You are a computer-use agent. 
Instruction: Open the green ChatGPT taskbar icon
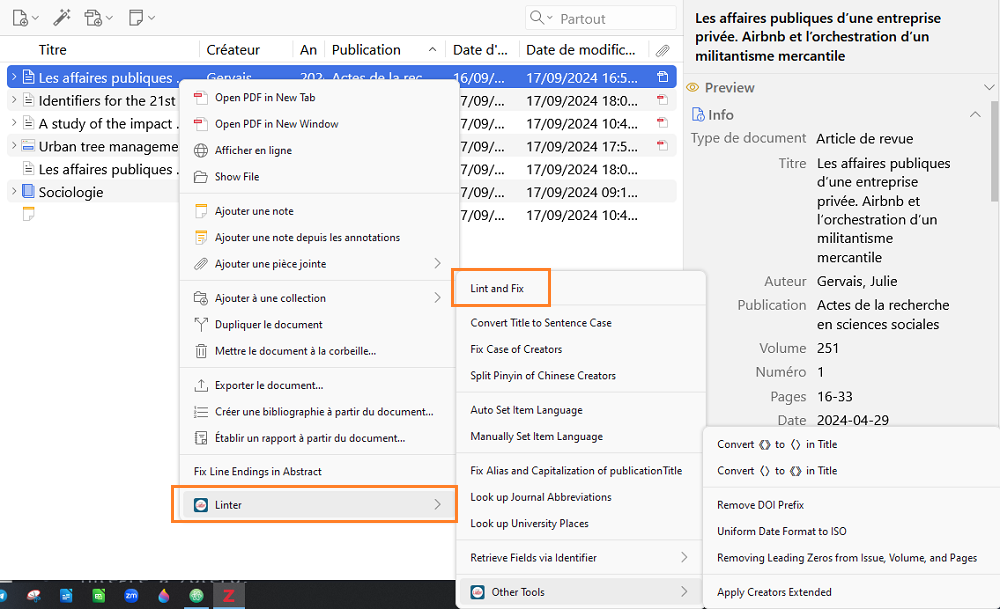point(196,596)
